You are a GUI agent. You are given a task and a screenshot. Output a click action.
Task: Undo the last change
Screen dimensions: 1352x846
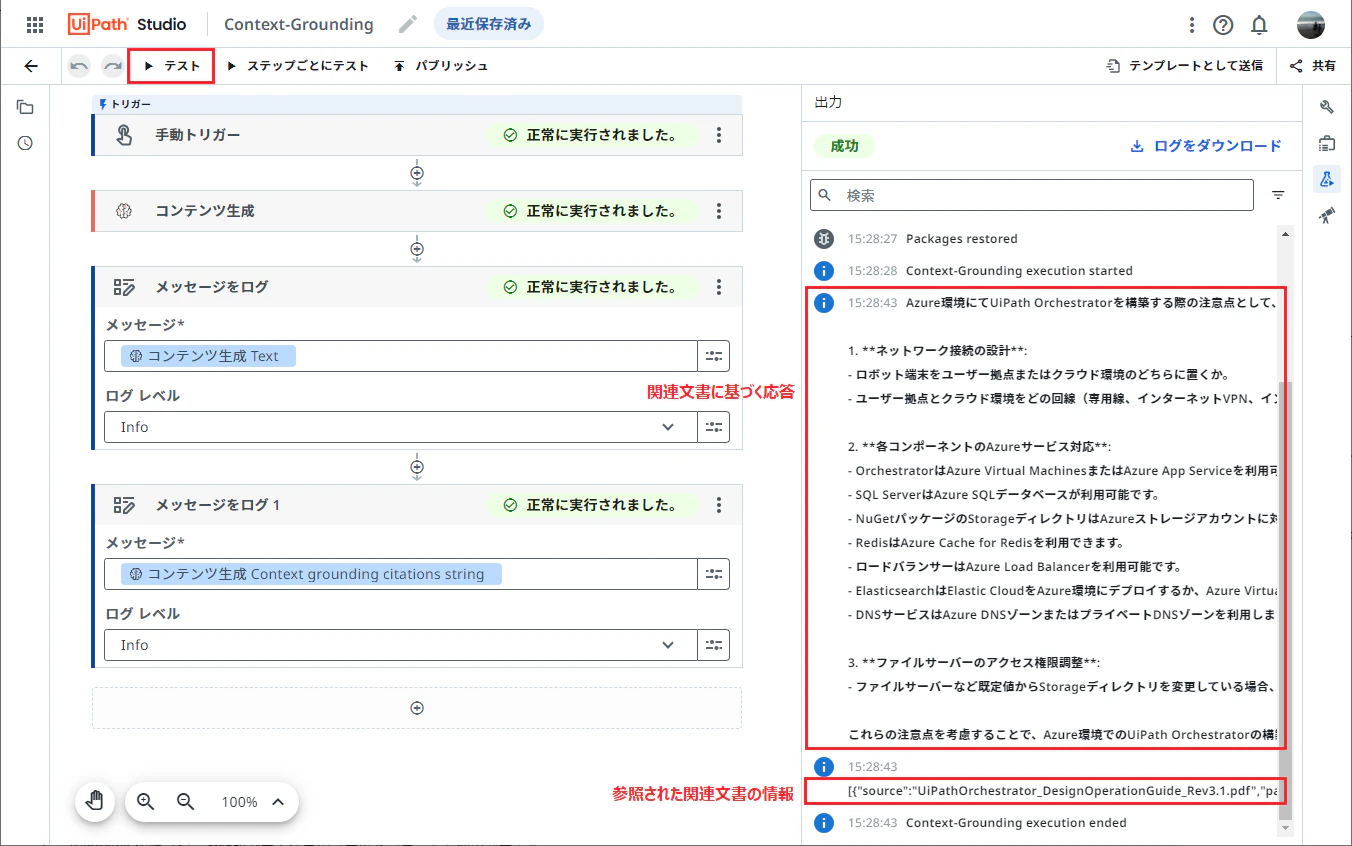79,66
